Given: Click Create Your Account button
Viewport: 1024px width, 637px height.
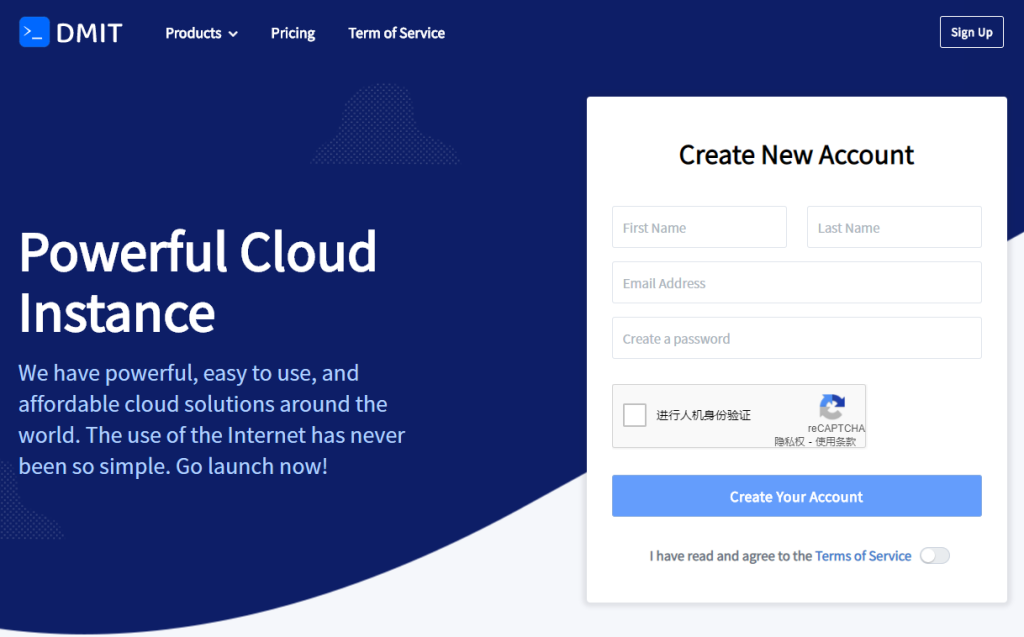Looking at the screenshot, I should (797, 496).
